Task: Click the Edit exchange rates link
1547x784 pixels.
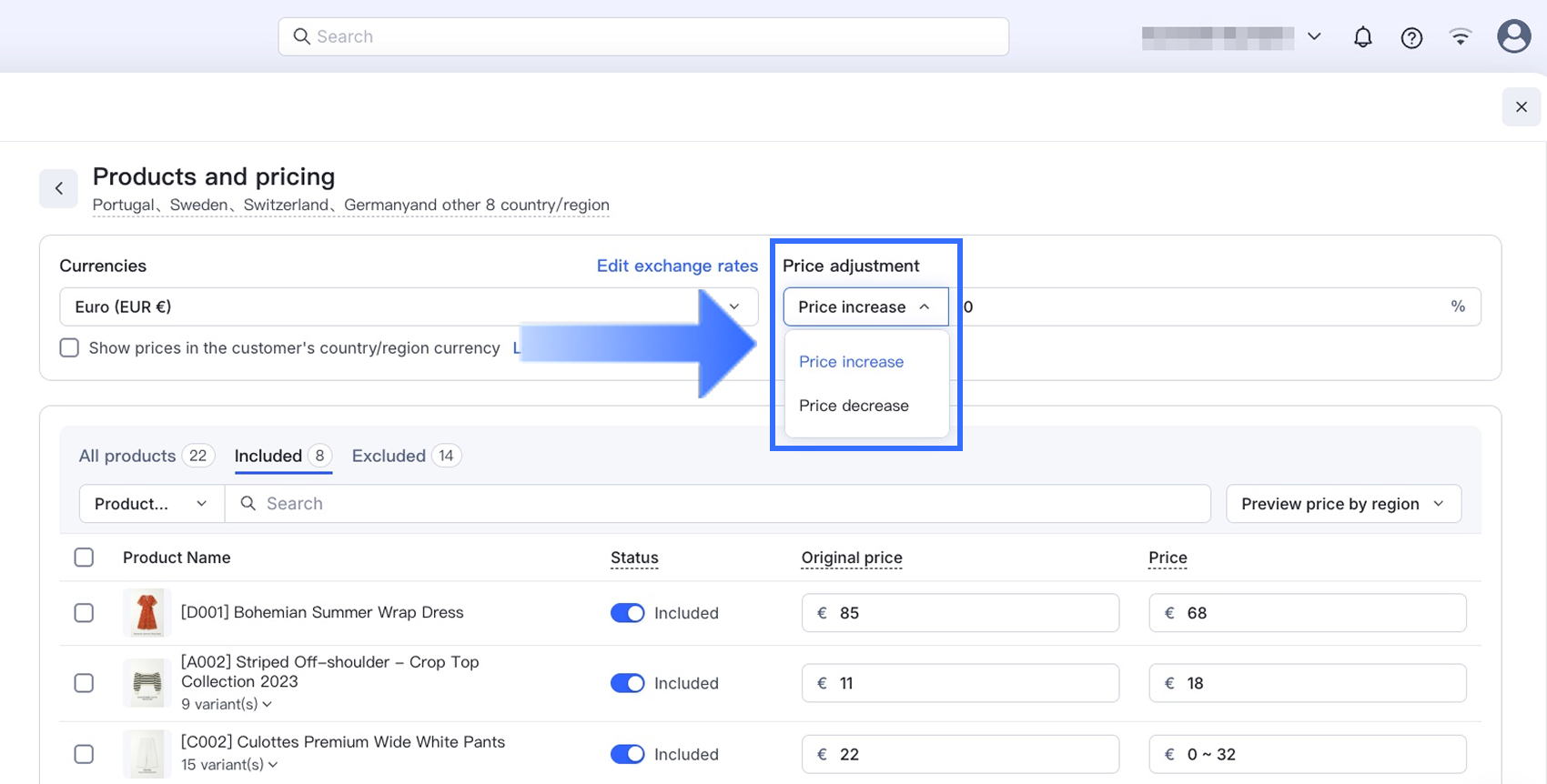Action: (x=677, y=266)
